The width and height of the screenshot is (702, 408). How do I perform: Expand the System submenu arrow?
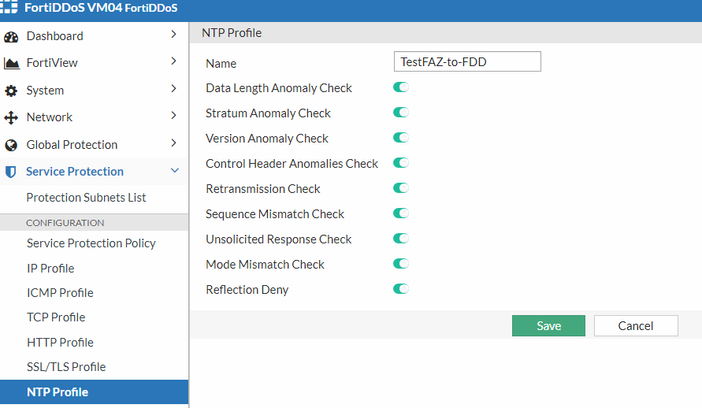[174, 91]
